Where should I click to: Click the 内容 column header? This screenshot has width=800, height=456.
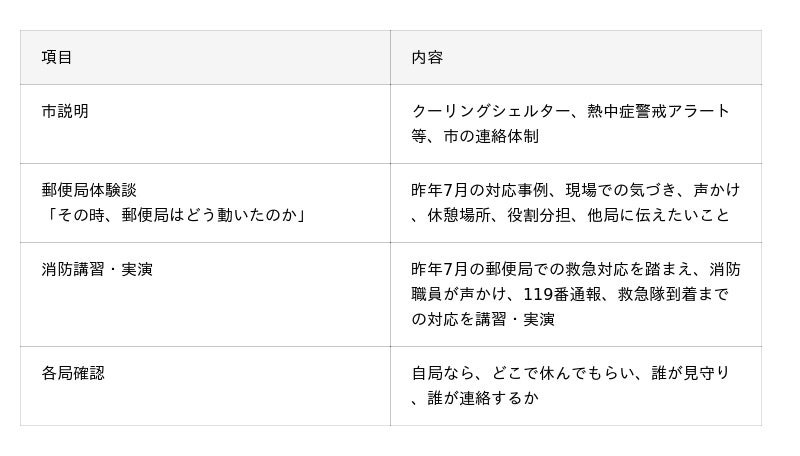pyautogui.click(x=427, y=57)
